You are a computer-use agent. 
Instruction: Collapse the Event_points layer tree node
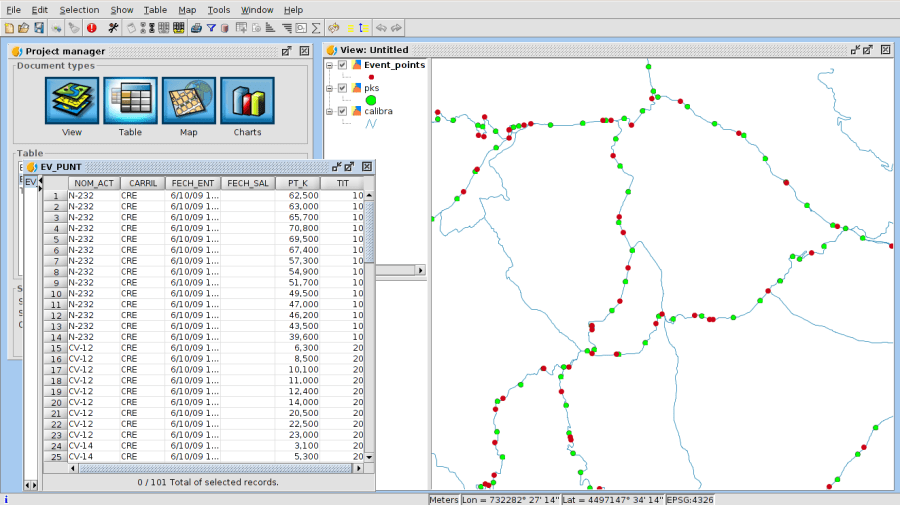329,65
